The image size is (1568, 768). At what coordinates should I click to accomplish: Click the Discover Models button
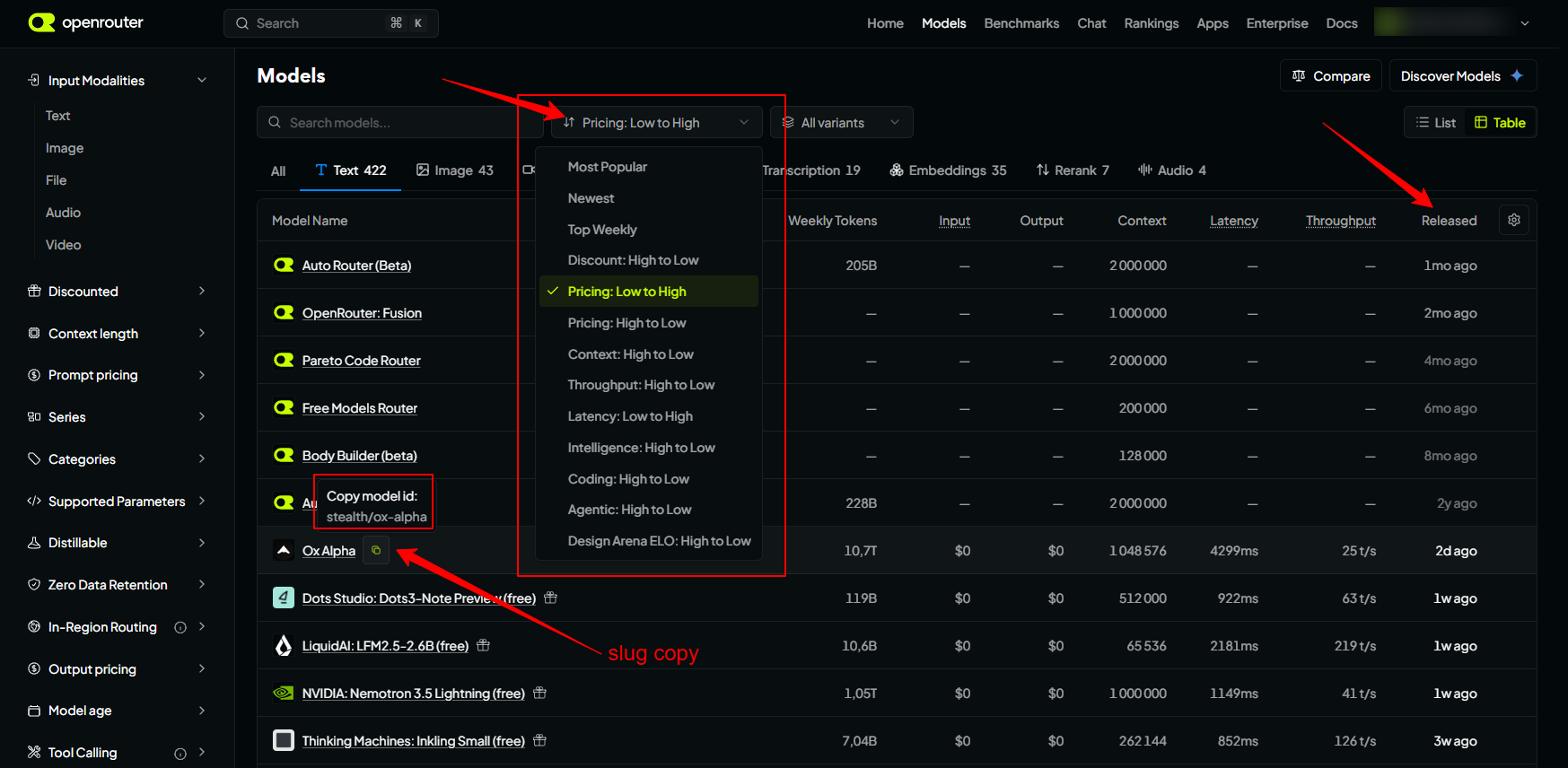[1463, 76]
